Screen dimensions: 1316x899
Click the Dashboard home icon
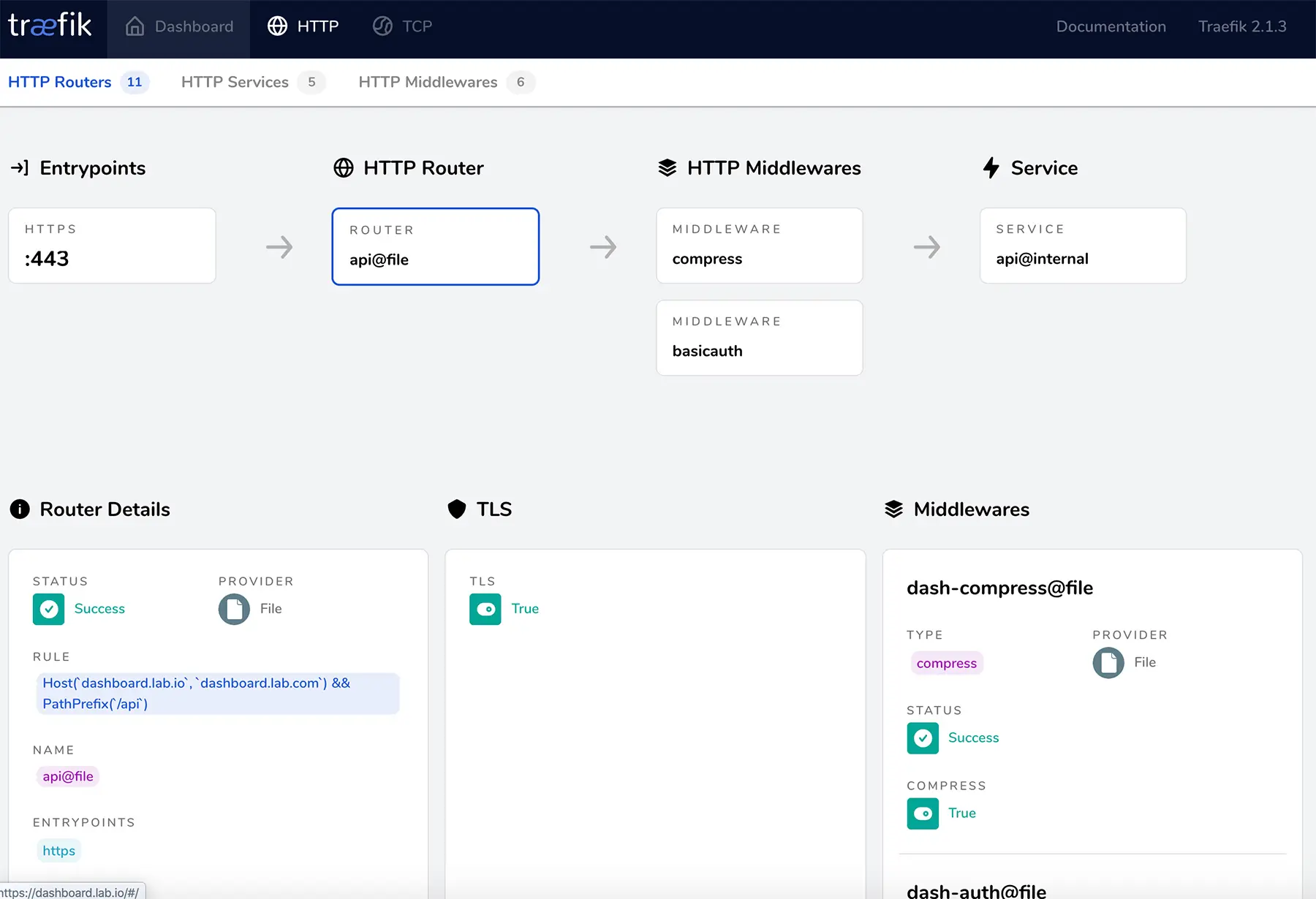(x=135, y=26)
